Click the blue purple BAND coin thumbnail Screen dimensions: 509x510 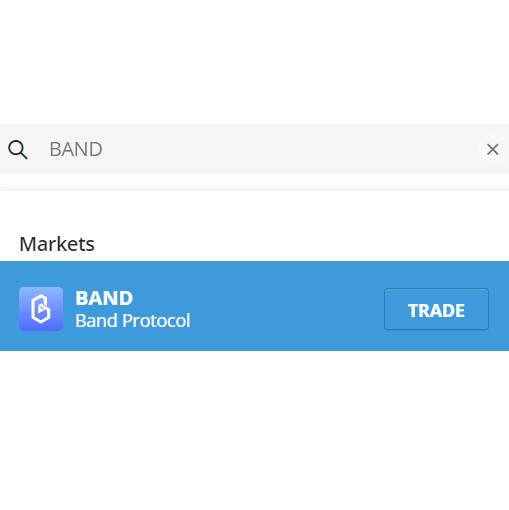pos(41,309)
